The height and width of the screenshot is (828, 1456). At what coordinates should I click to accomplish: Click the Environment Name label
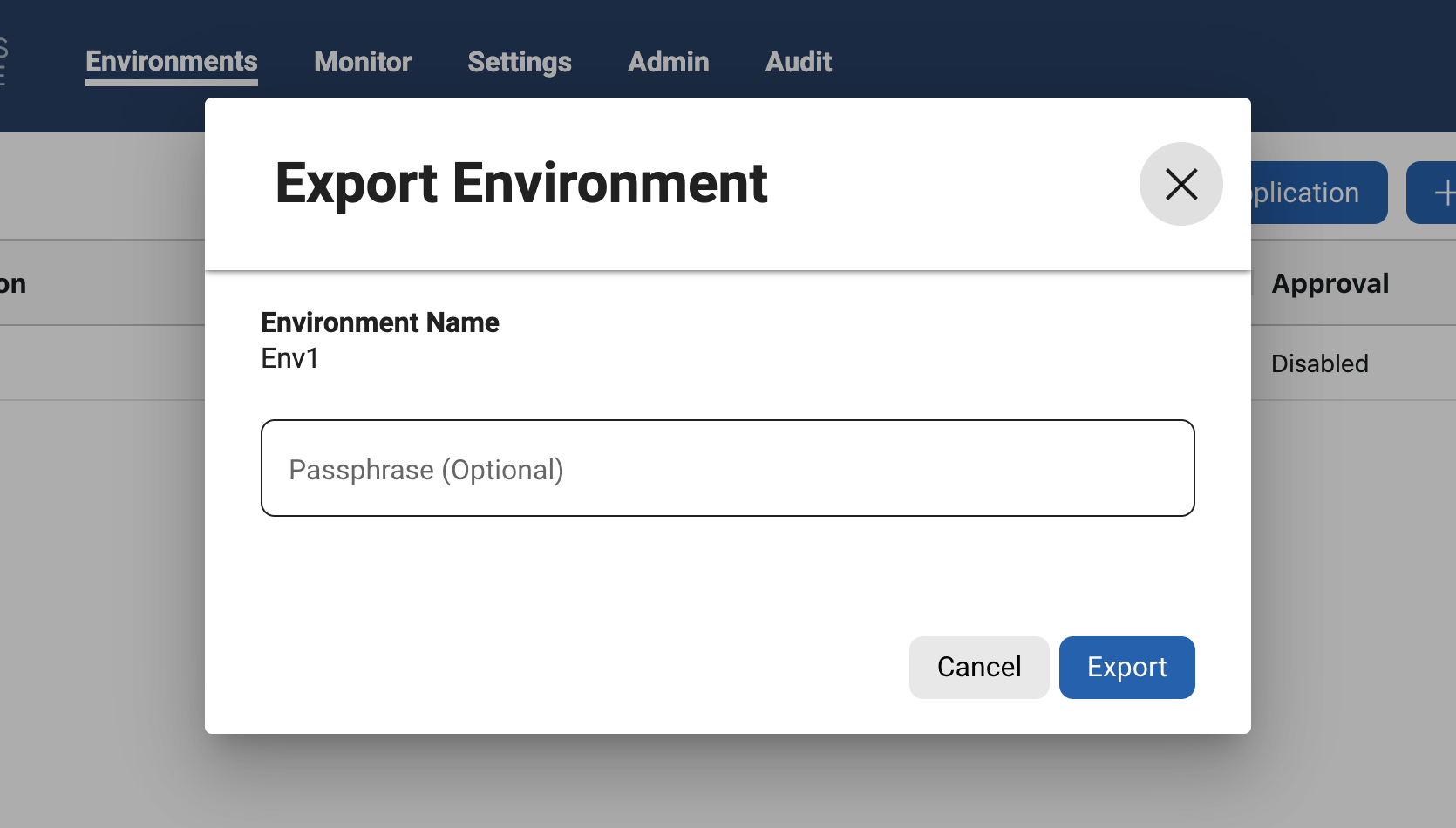point(379,322)
